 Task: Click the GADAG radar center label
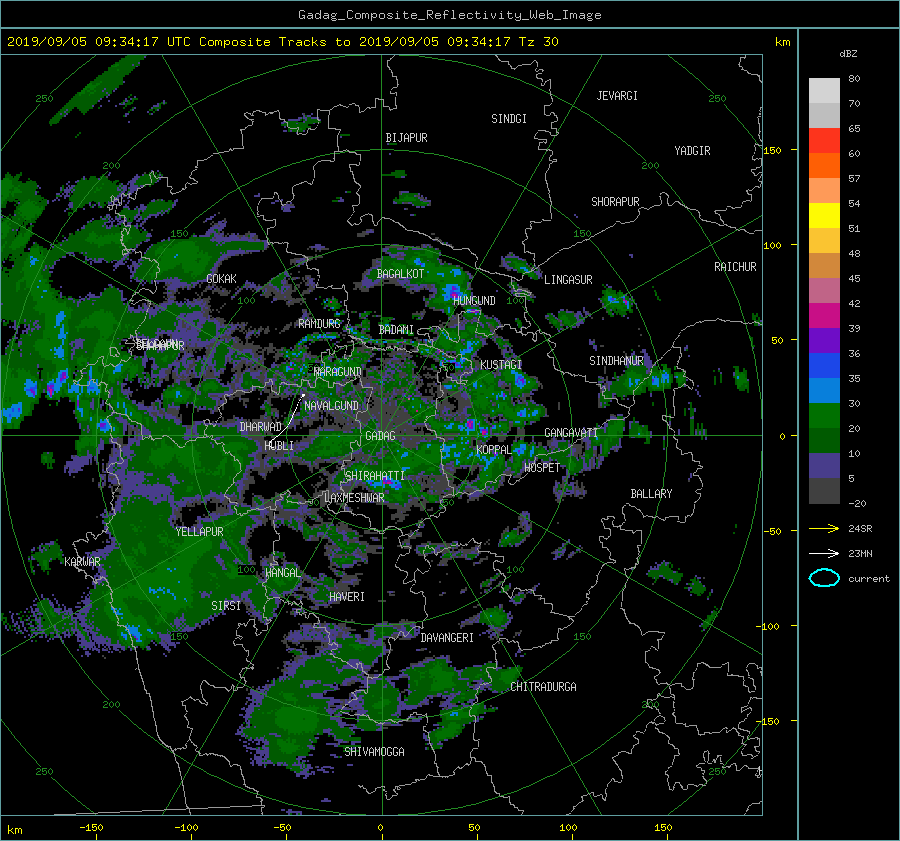(x=381, y=436)
